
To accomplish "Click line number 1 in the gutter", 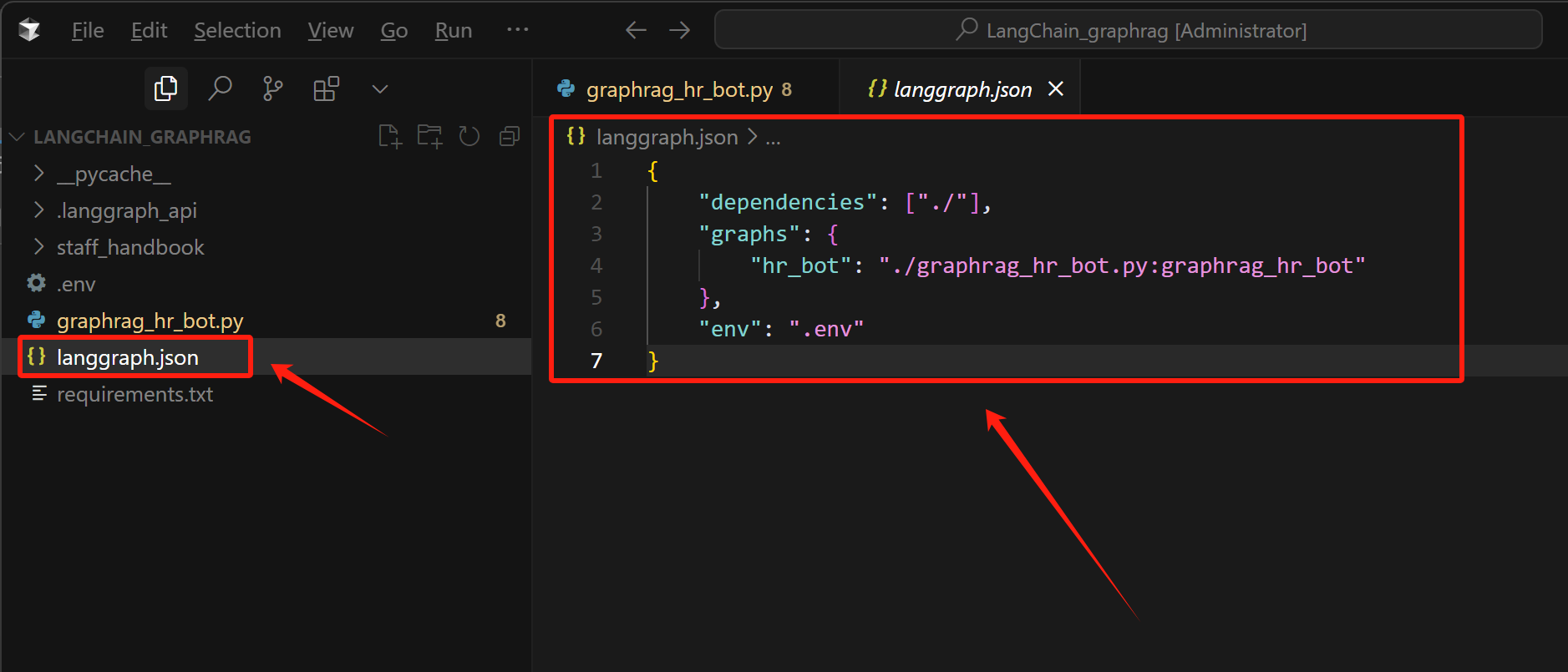I will (596, 171).
